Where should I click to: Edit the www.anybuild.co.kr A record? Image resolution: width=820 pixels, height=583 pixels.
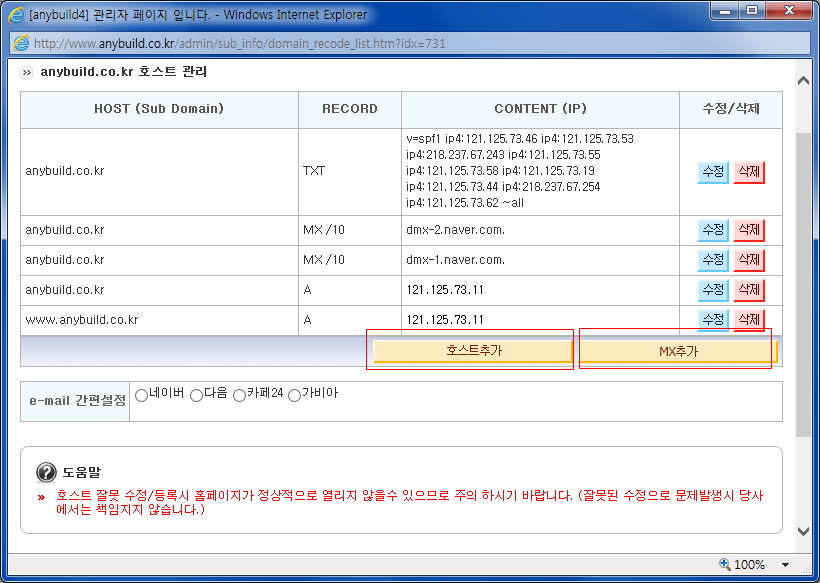click(713, 320)
